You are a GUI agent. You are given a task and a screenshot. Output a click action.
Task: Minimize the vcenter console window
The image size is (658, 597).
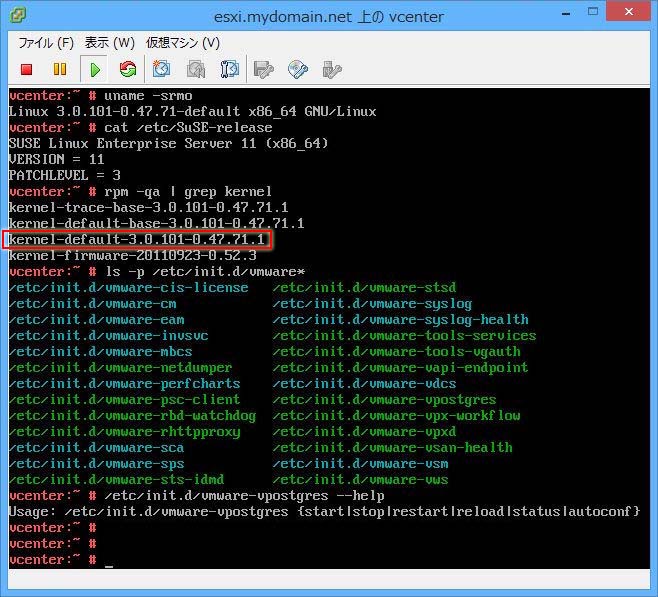[x=566, y=13]
